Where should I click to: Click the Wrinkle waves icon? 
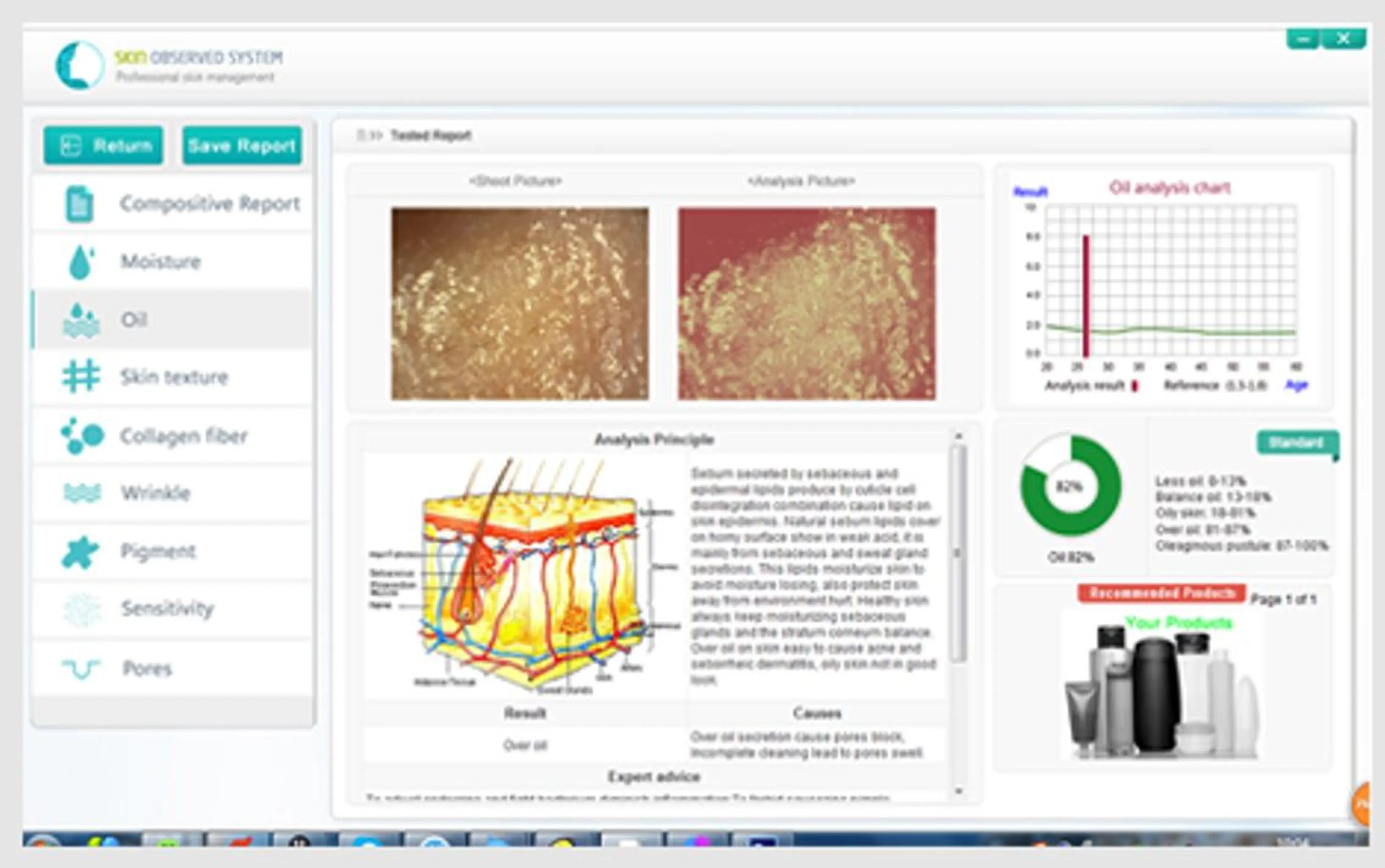coord(82,493)
